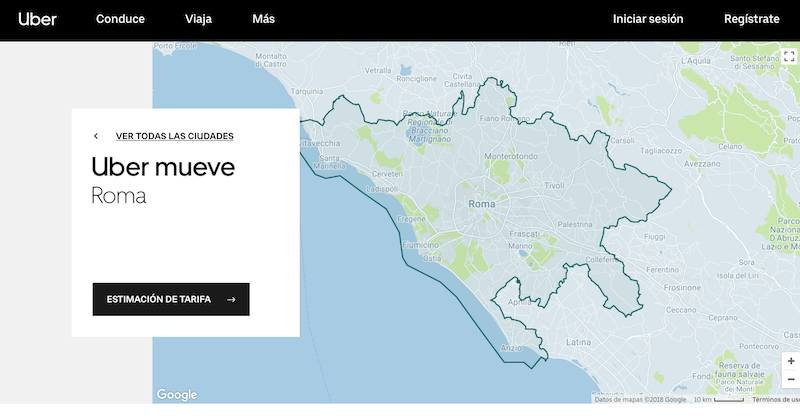Click the 10 km scale indicator
The image size is (800, 420).
click(718, 400)
